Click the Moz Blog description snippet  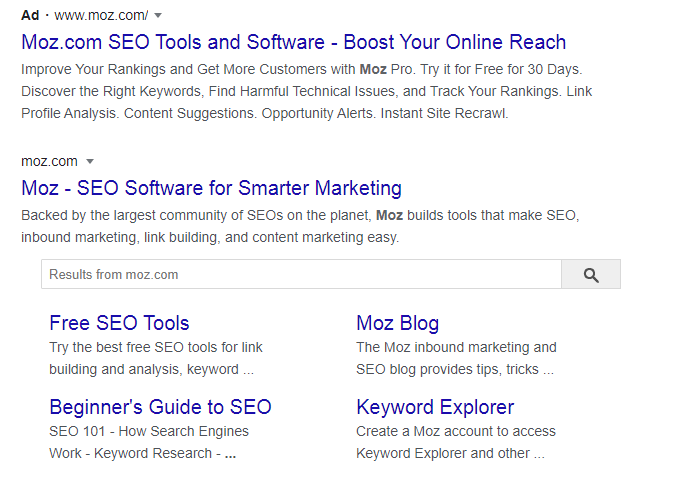[x=456, y=358]
